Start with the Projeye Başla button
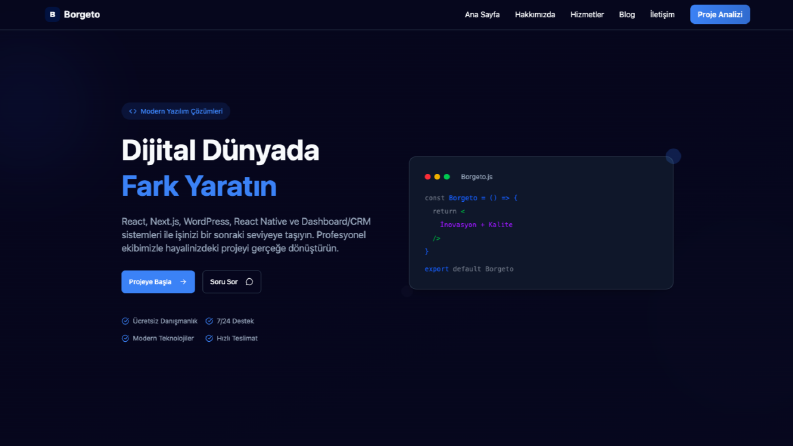 pyautogui.click(x=158, y=282)
